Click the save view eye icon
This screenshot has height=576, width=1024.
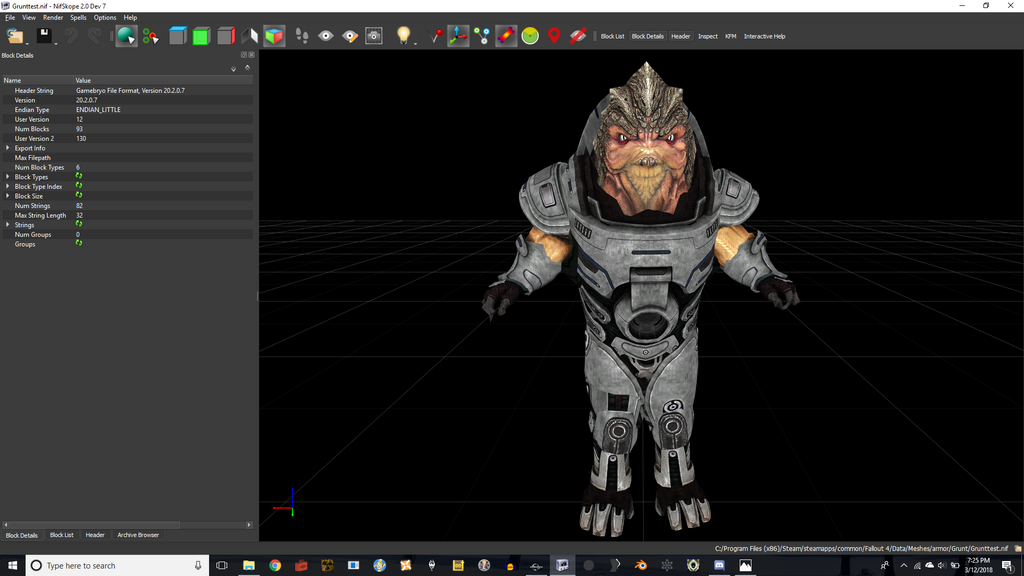click(326, 36)
